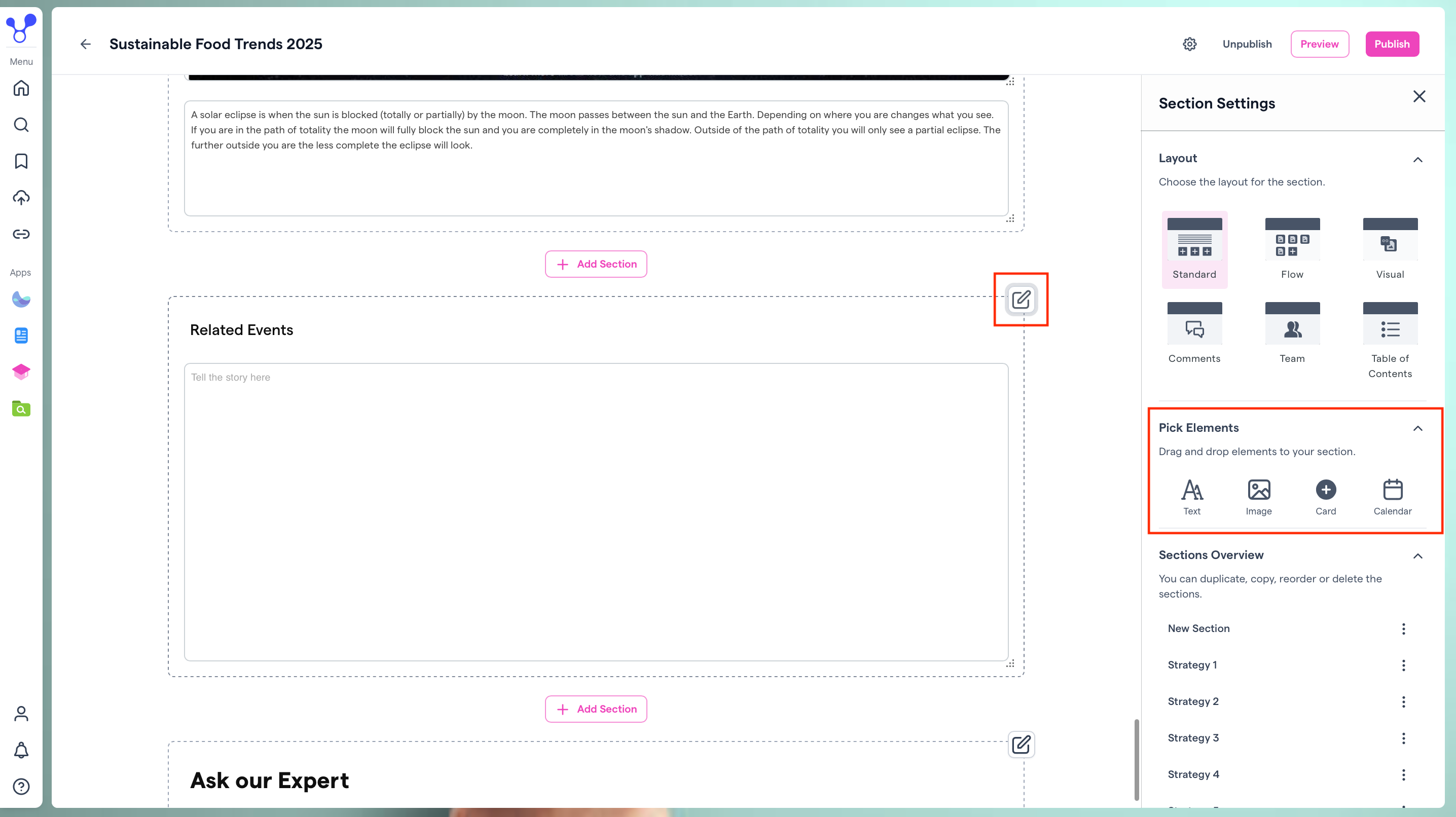Open story settings gear icon
Image resolution: width=1456 pixels, height=817 pixels.
coord(1189,44)
